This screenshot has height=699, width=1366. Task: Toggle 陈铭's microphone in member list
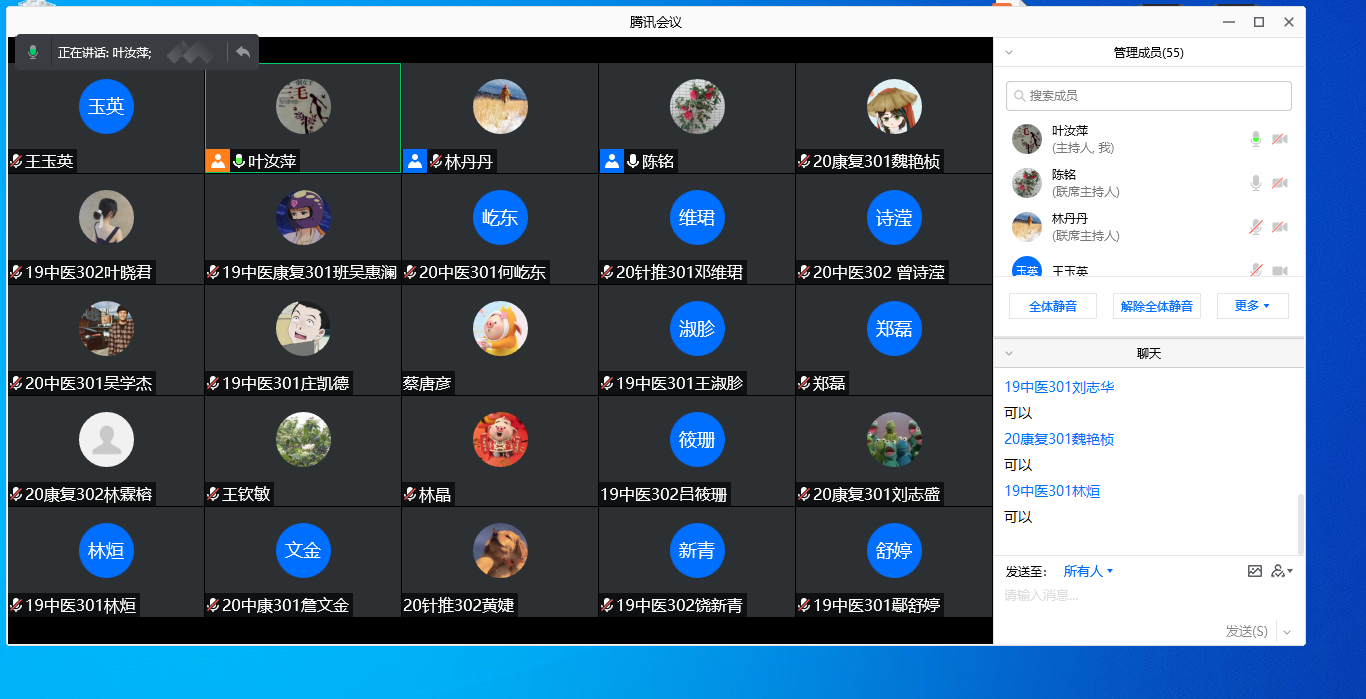(x=1256, y=183)
